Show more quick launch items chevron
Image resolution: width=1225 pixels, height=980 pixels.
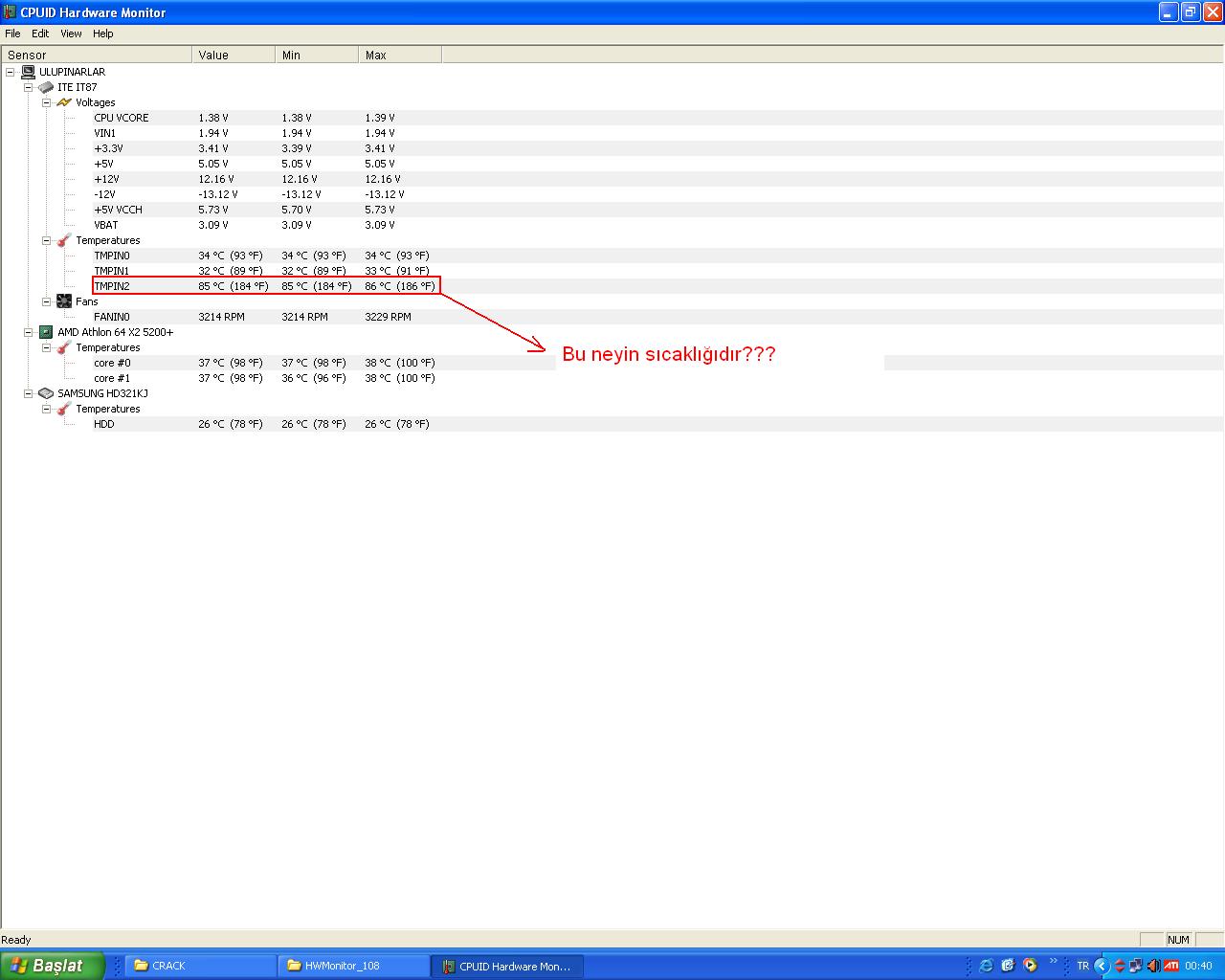(x=1054, y=962)
